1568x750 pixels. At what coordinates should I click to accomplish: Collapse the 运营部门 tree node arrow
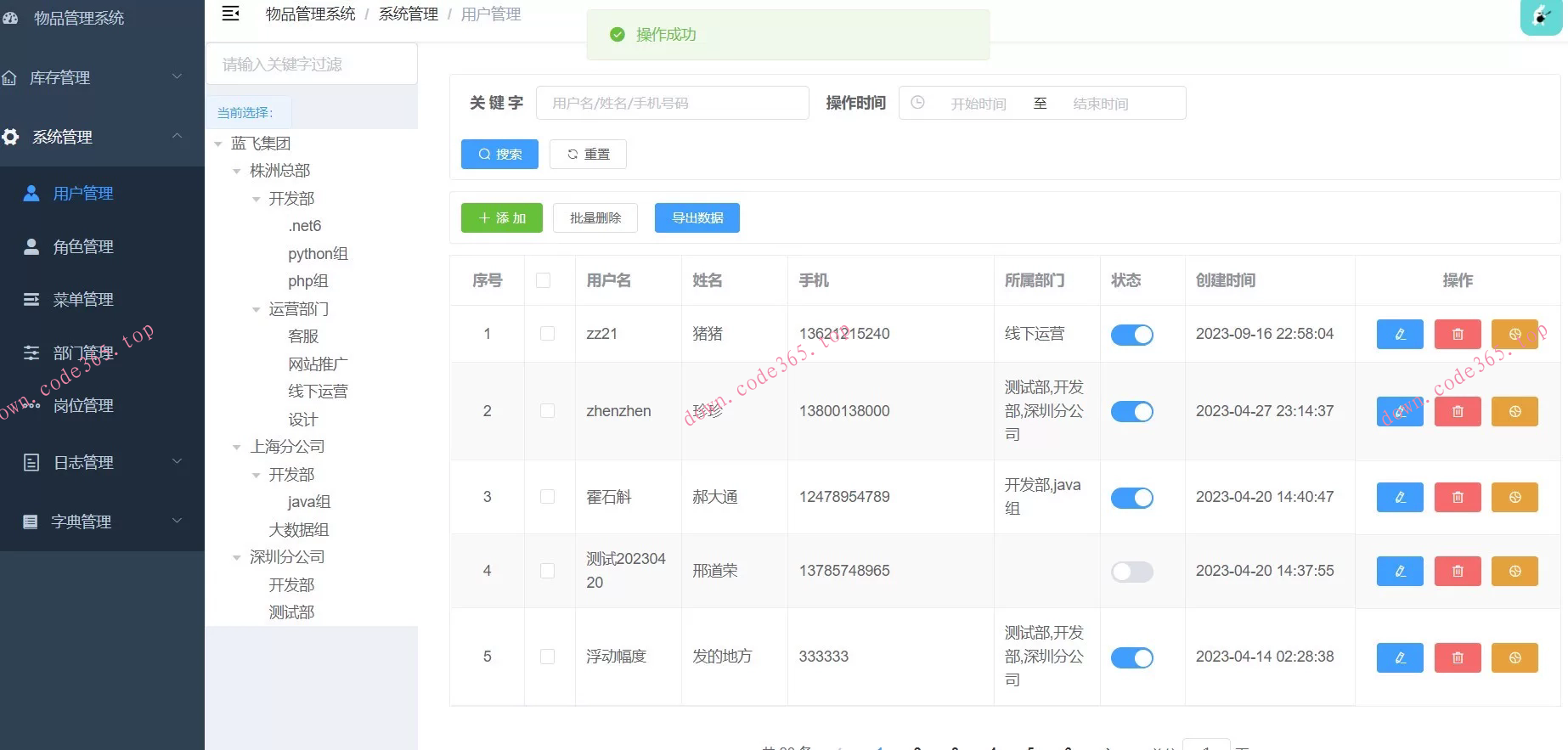[x=257, y=310]
